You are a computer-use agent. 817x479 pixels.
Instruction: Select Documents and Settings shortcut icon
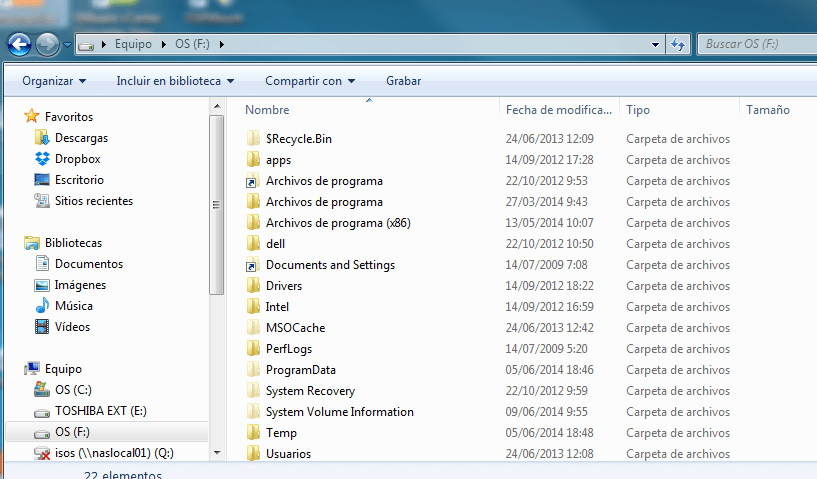click(253, 265)
